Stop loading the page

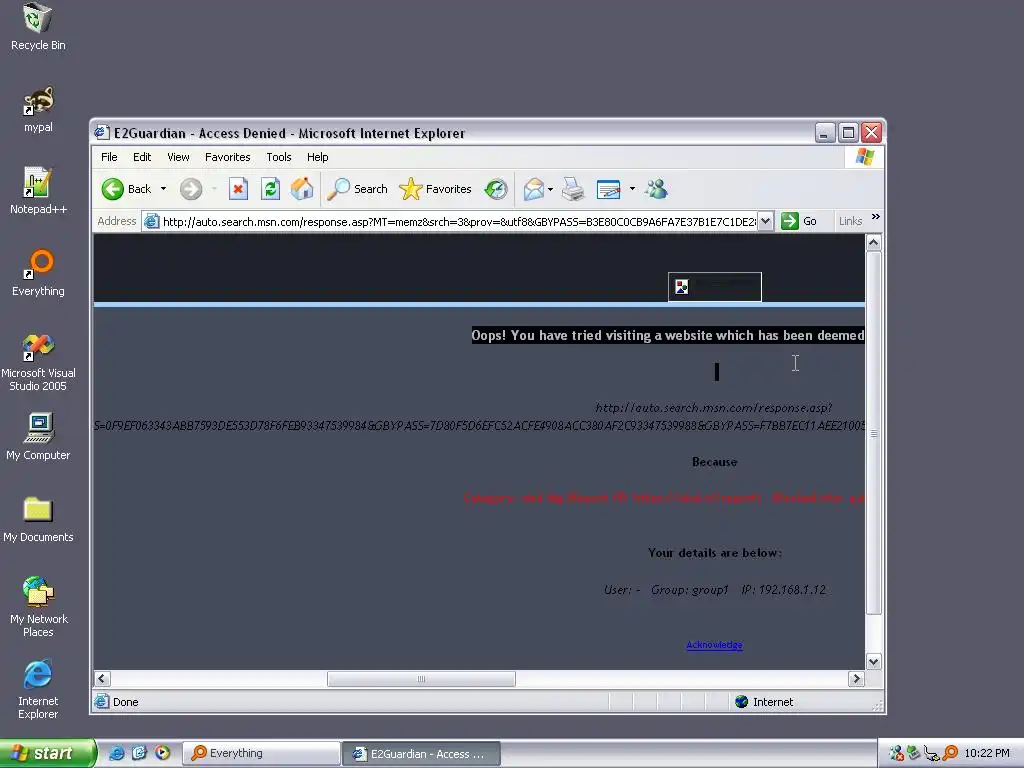tap(238, 189)
